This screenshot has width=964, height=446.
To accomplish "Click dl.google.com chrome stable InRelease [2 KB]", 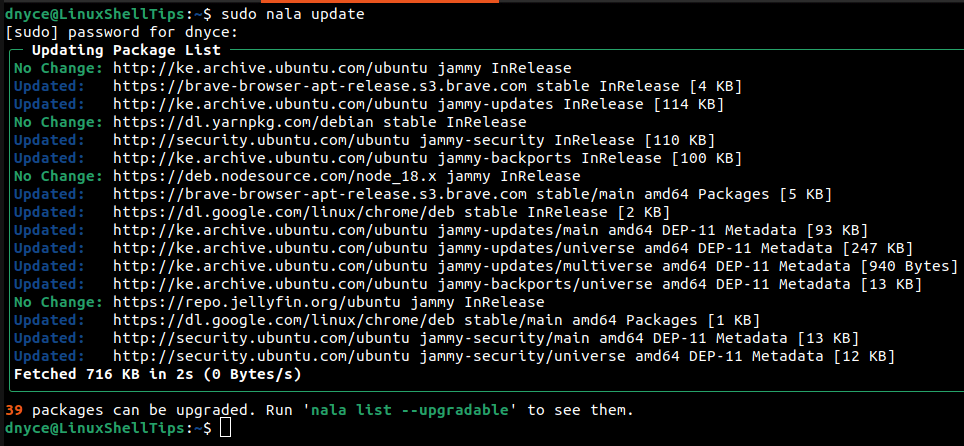I will [392, 213].
